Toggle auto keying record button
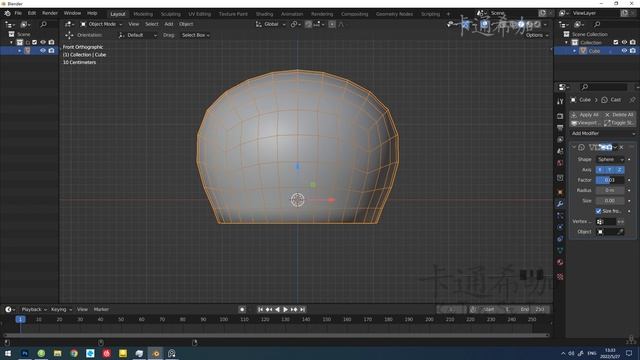This screenshot has width=640, height=360. (242, 309)
